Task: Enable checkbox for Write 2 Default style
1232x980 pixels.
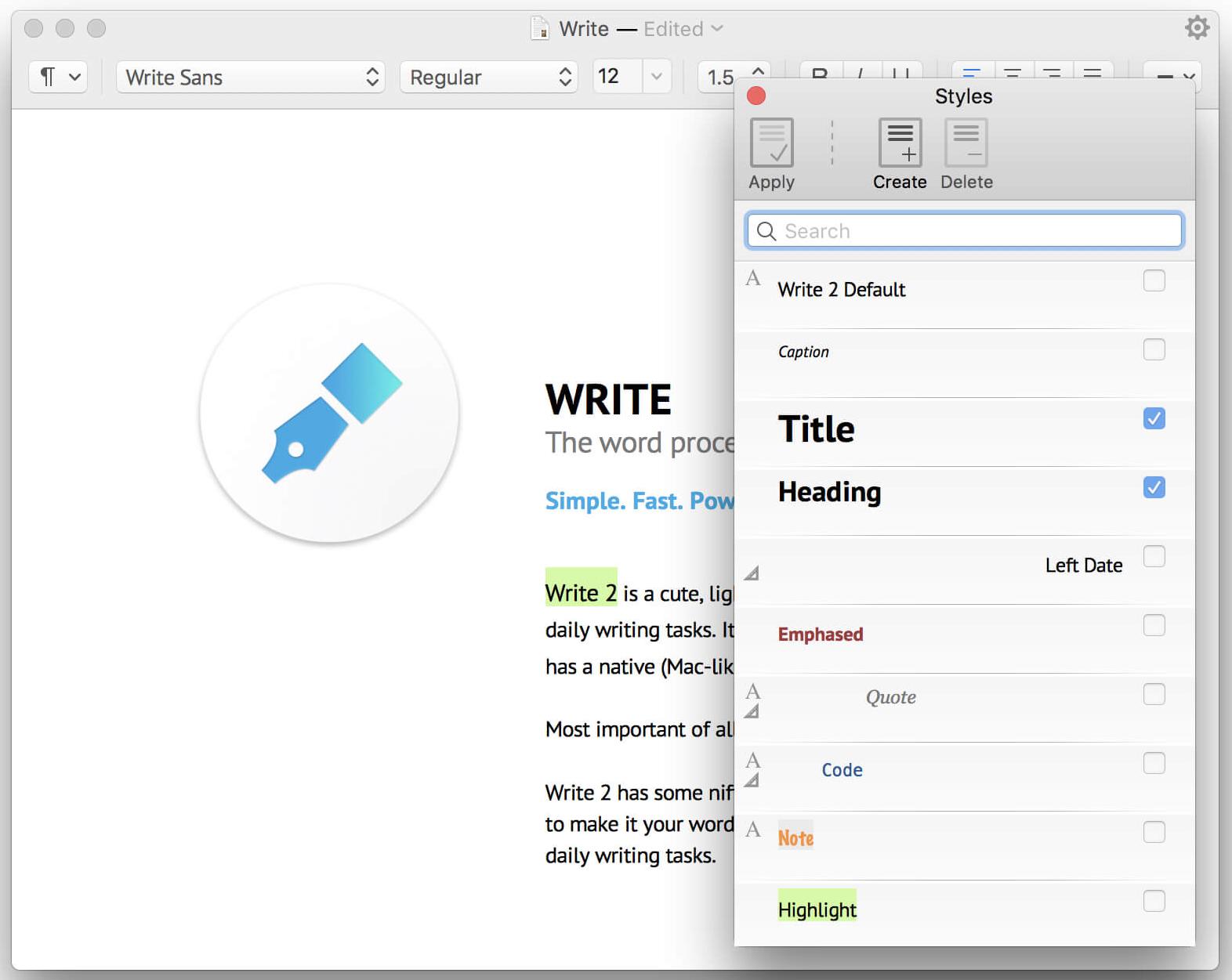Action: tap(1154, 280)
